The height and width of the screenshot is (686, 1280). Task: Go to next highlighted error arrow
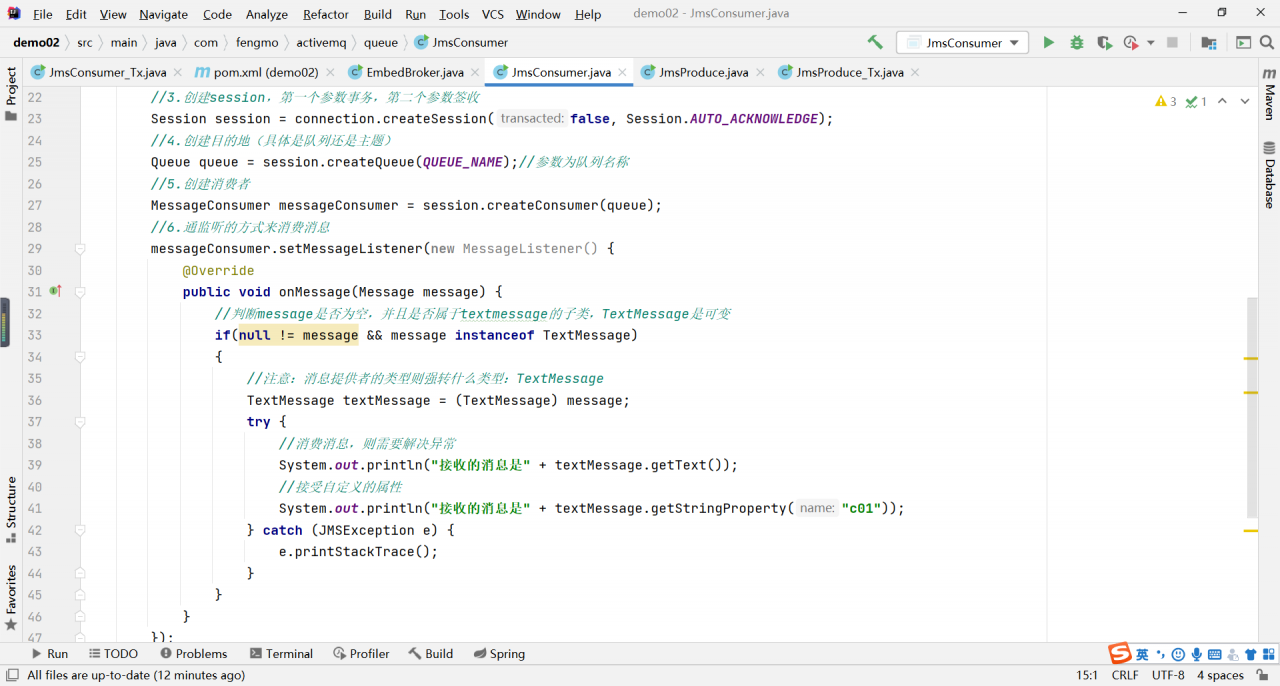[x=1245, y=101]
